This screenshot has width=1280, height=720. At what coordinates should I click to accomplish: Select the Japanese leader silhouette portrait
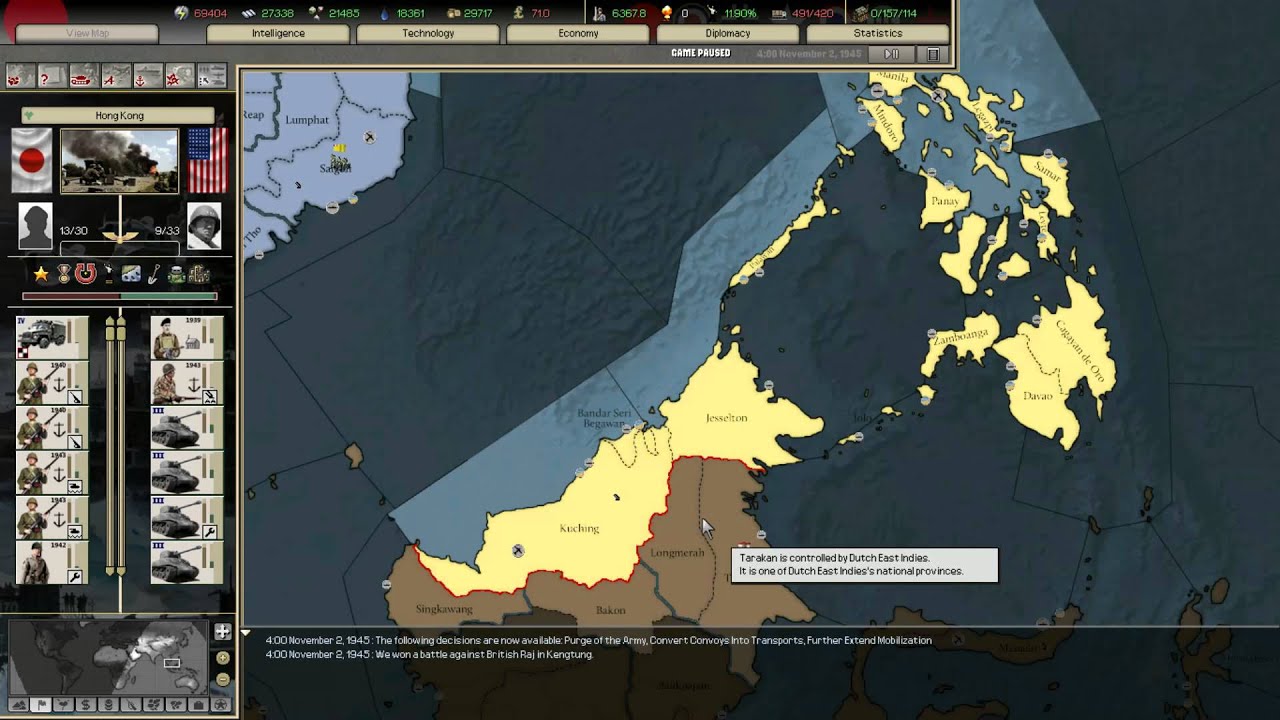point(35,226)
